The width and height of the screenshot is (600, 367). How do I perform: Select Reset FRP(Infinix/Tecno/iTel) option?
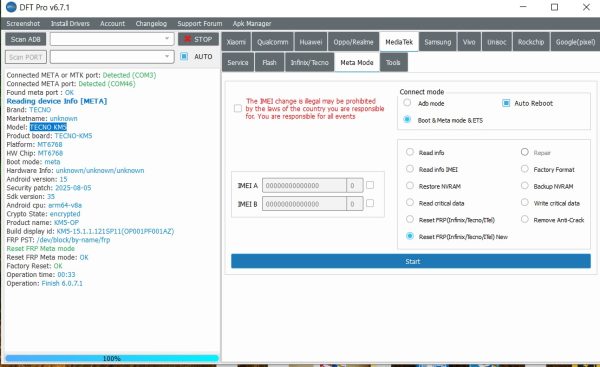point(410,219)
